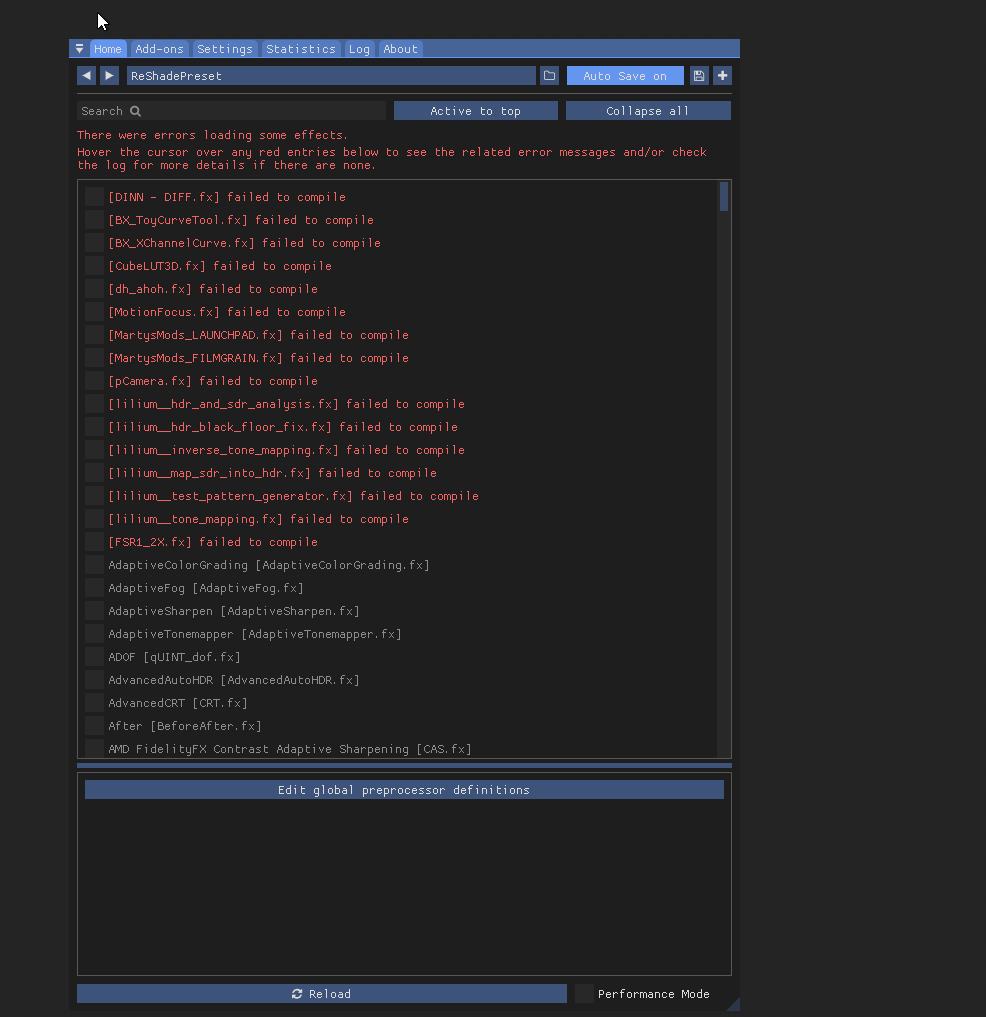Select the dh_ahoh.fx failed to compile entry
This screenshot has width=986, height=1017.
(213, 289)
